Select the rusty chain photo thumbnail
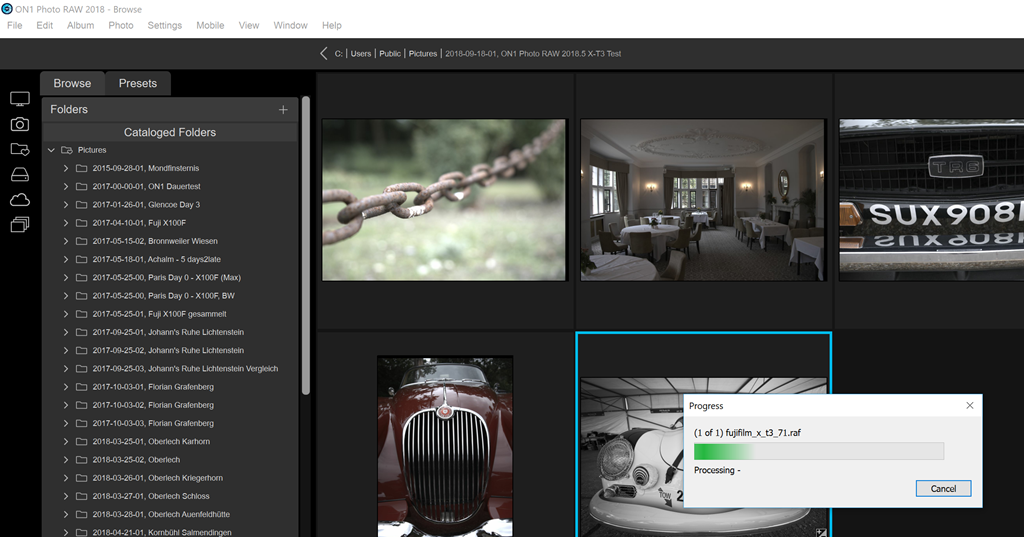Viewport: 1024px width, 537px height. click(444, 200)
